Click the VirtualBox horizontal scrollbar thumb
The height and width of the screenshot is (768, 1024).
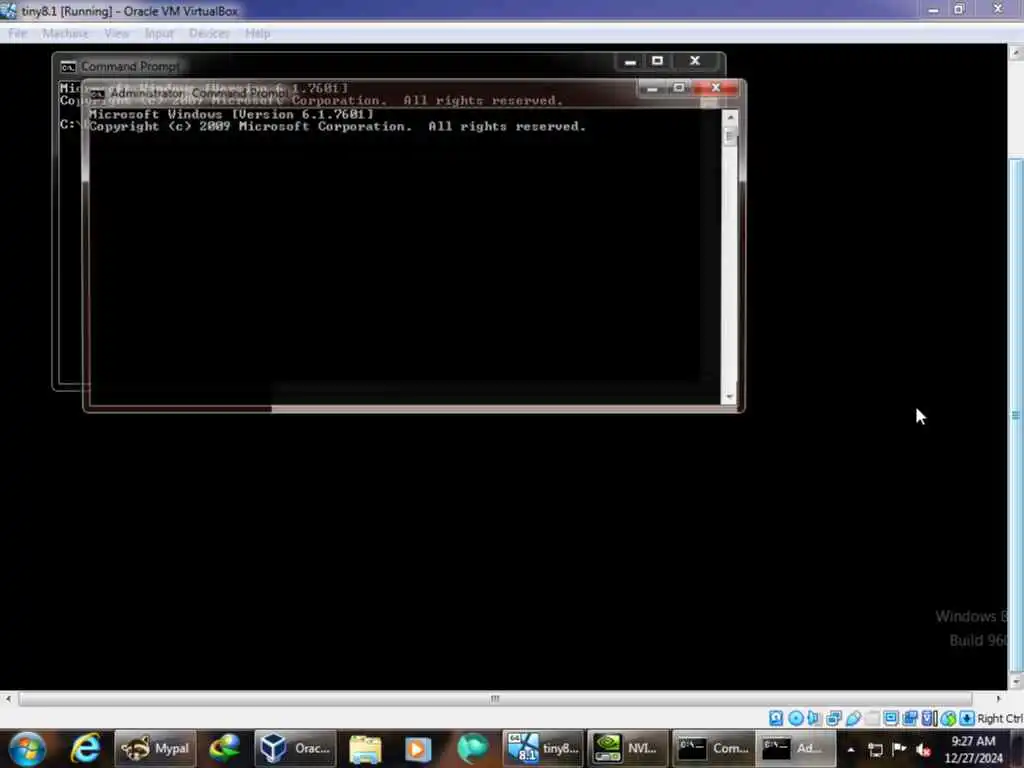point(496,699)
